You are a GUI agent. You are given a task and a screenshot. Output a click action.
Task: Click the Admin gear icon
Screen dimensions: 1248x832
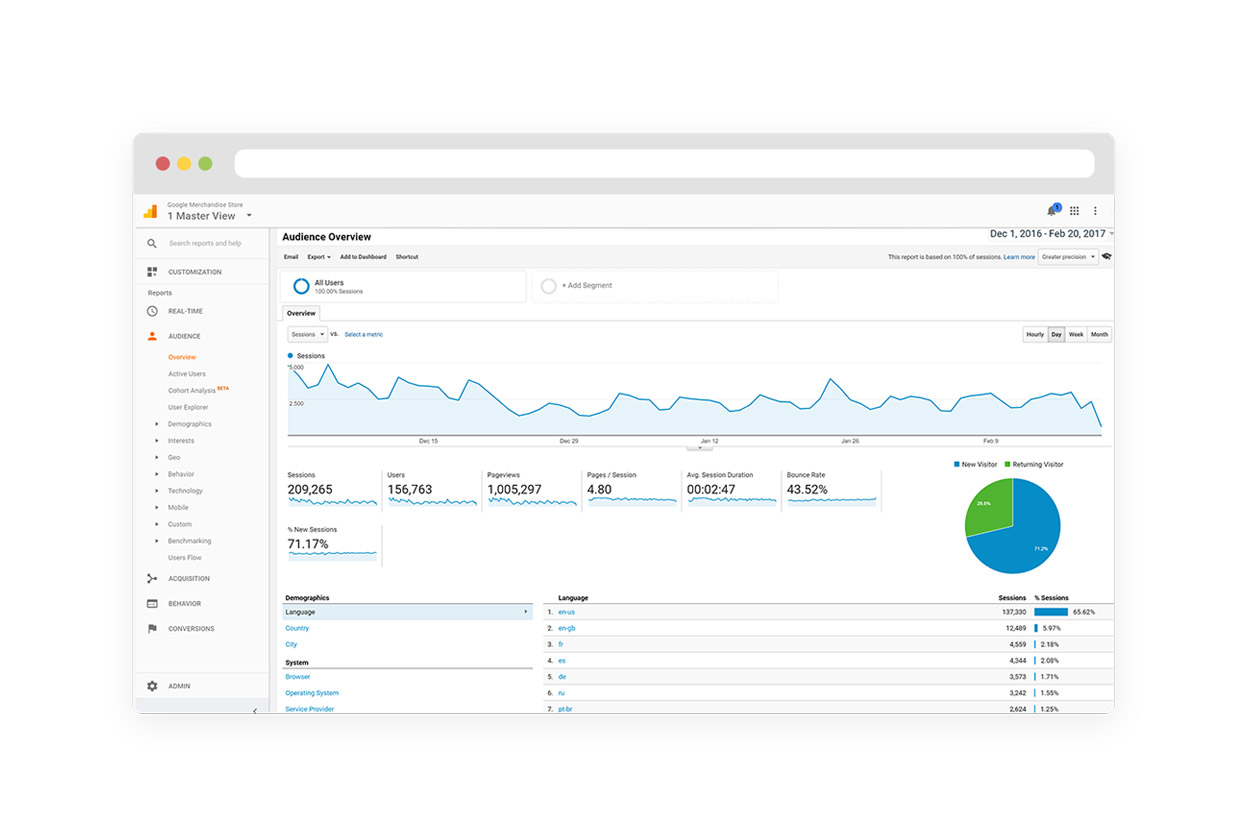coord(152,686)
